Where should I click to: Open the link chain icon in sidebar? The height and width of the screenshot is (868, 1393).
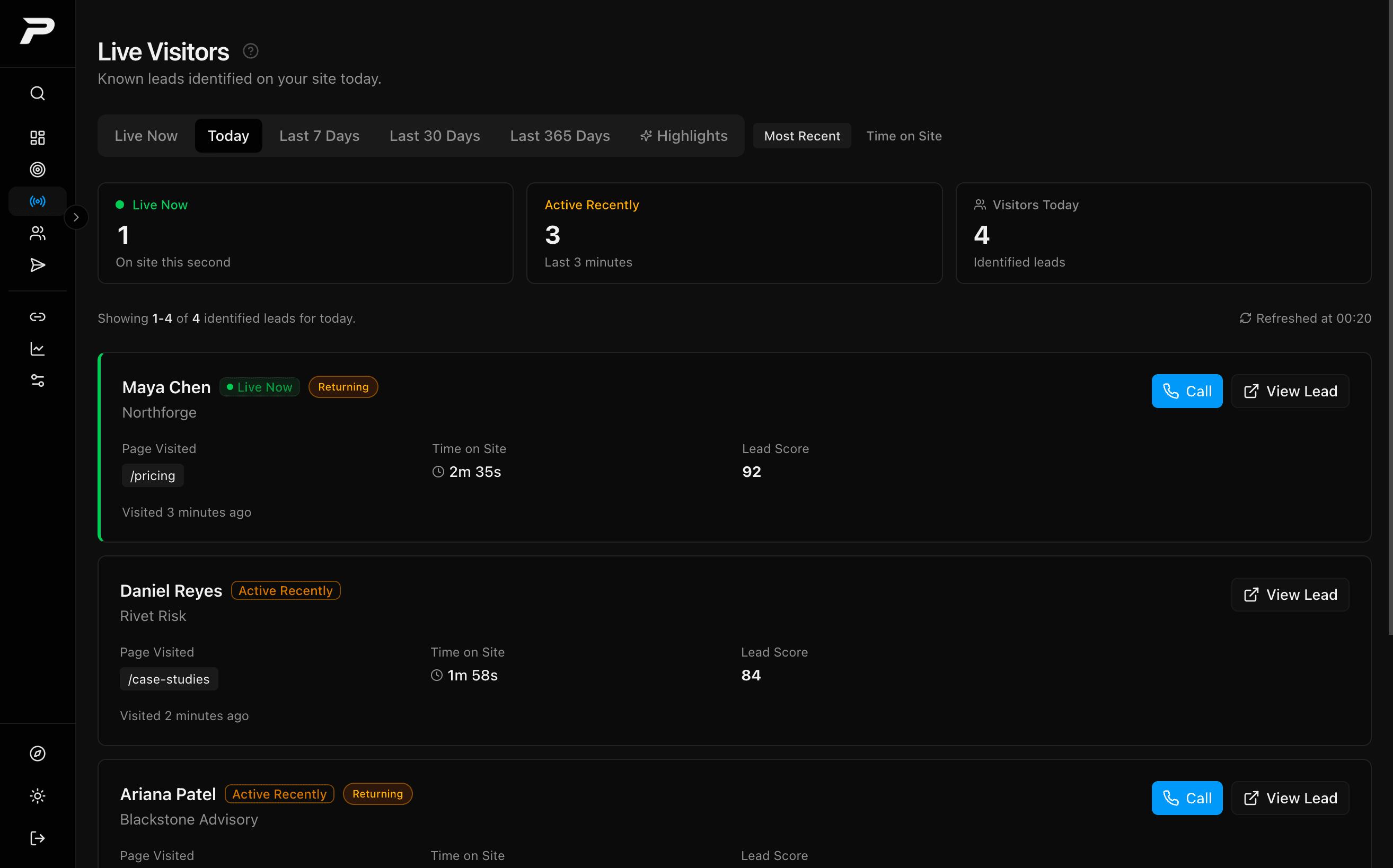click(37, 317)
